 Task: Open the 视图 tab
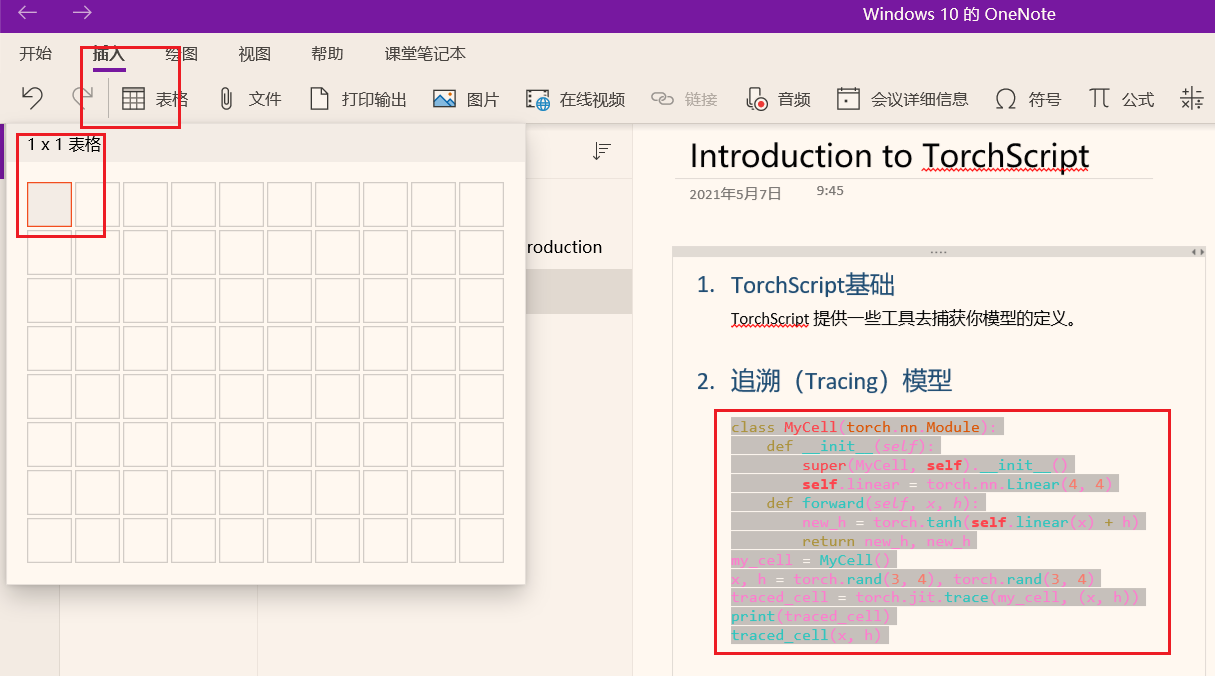coord(254,54)
